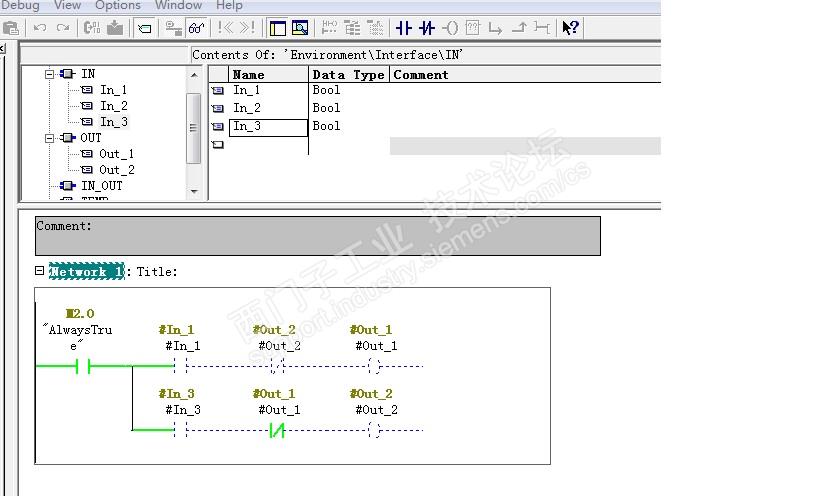Click the context Help arrow icon
Viewport: 819px width, 496px height.
point(570,28)
